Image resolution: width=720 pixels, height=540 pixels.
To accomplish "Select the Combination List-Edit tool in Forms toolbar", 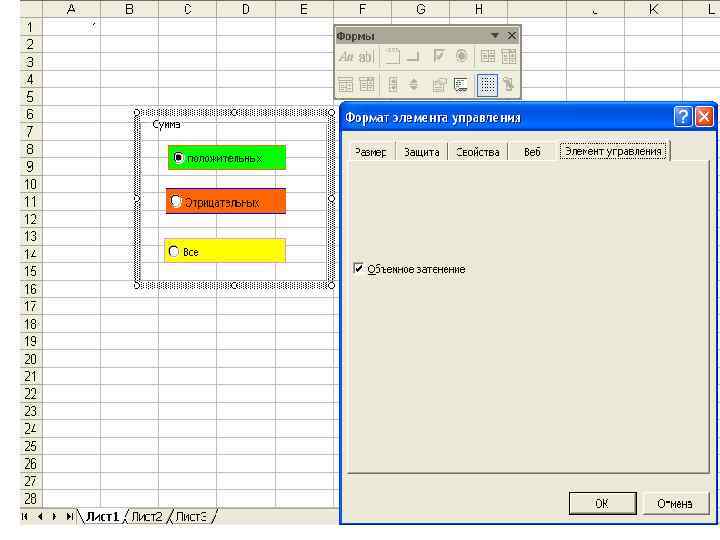I will 346,84.
